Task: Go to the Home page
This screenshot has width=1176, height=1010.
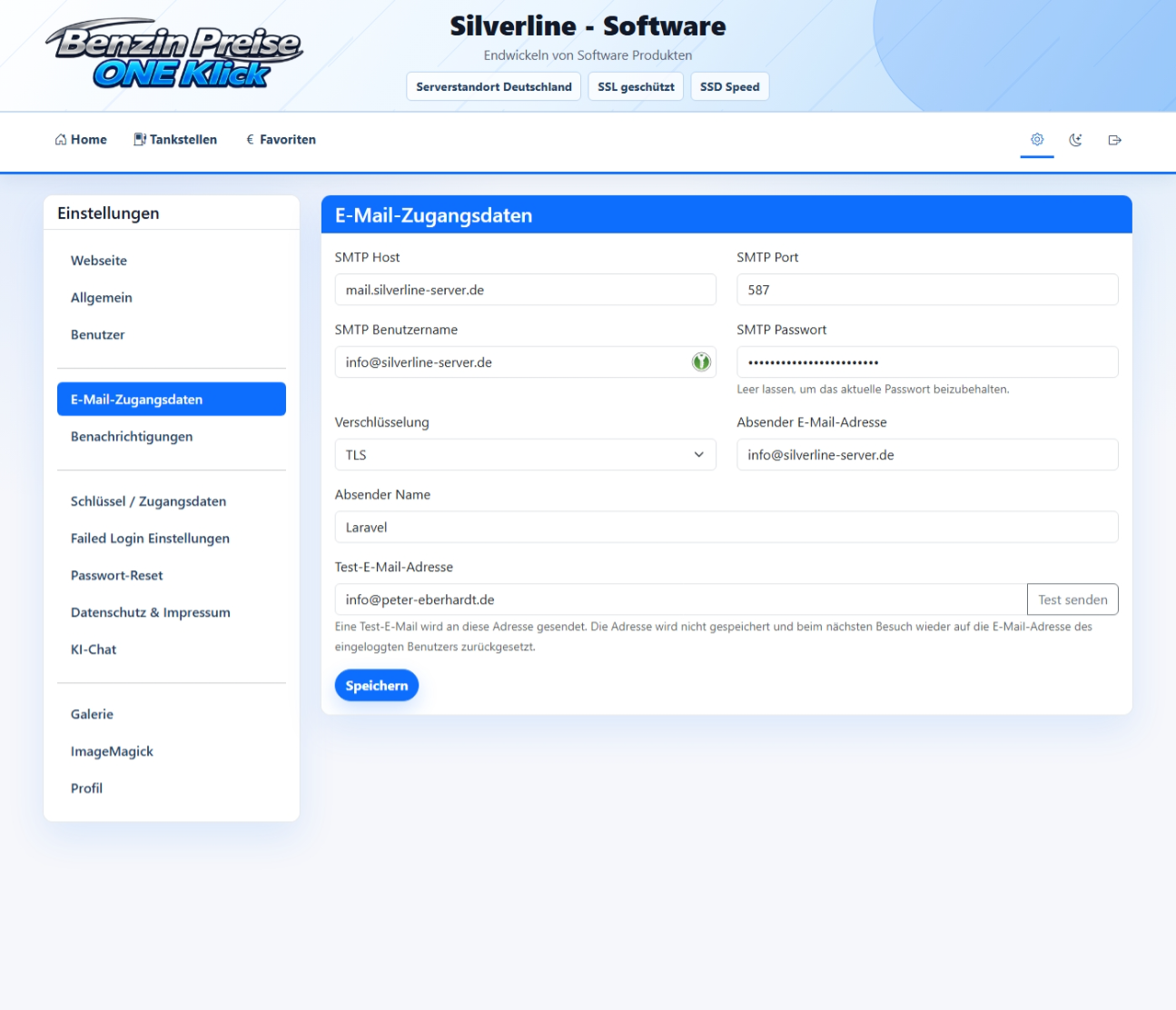Action: (x=81, y=140)
